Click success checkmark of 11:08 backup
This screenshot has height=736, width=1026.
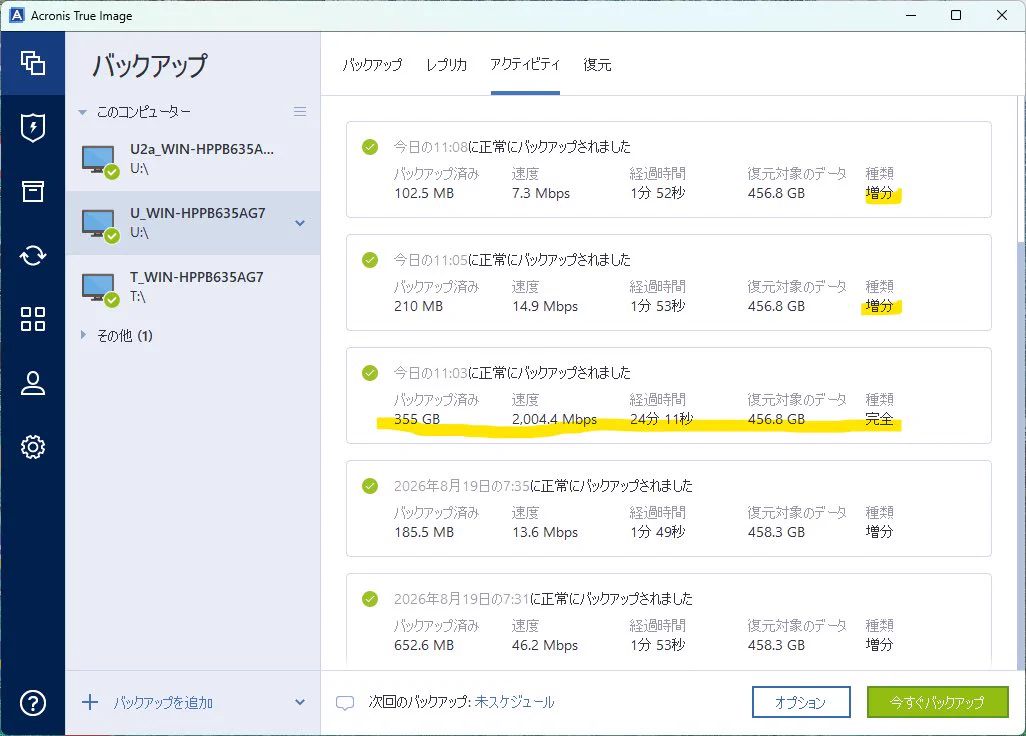[x=370, y=147]
